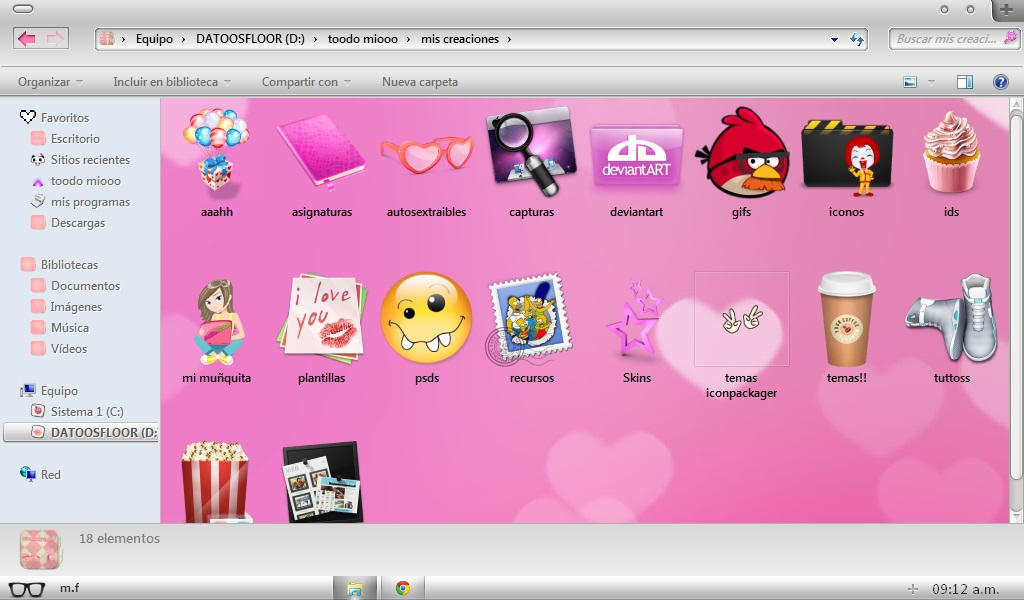
Task: Open the Organizar dropdown menu
Action: [x=50, y=82]
